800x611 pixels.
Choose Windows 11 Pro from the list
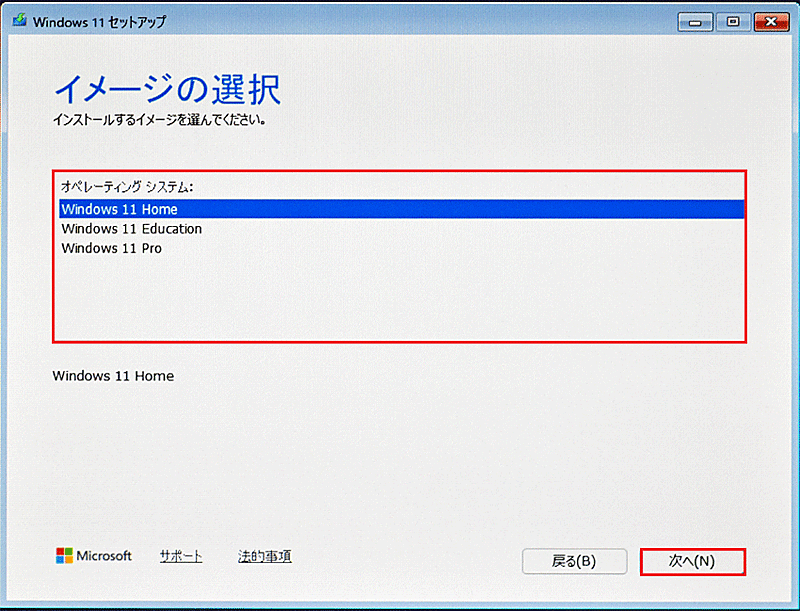402,248
